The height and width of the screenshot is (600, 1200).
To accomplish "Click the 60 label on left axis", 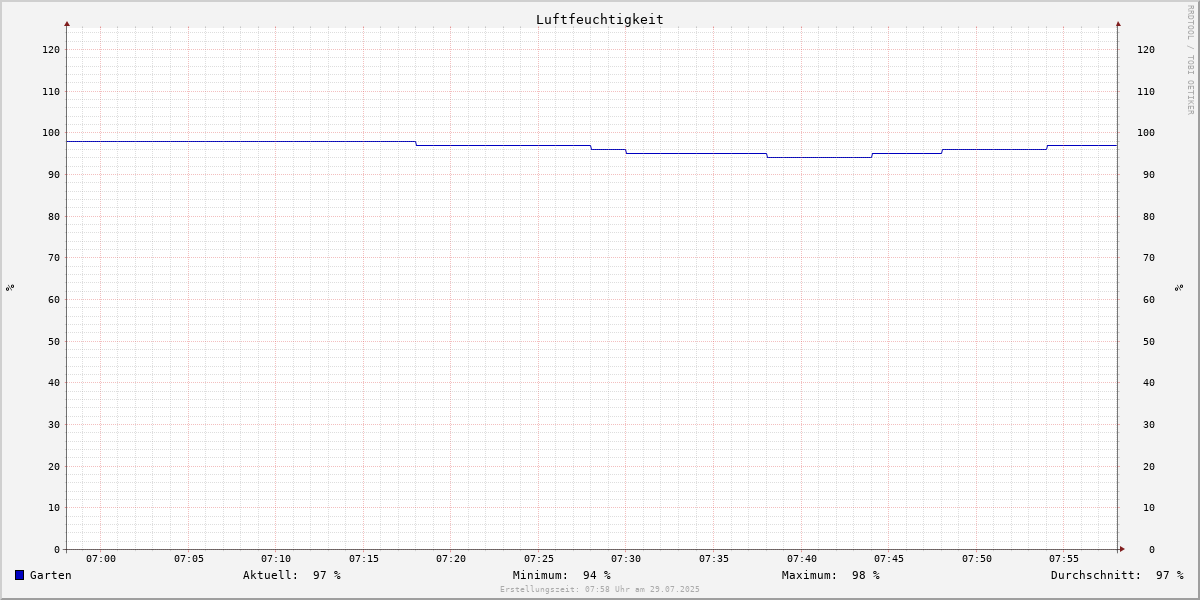I will [x=54, y=300].
